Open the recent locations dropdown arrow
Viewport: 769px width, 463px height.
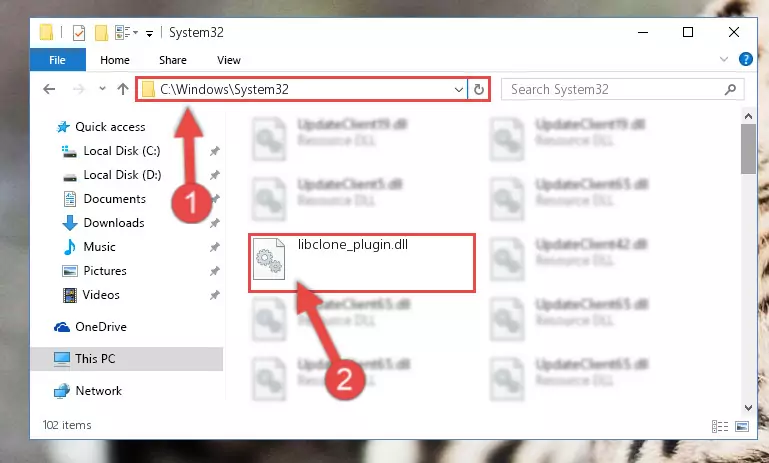point(102,89)
